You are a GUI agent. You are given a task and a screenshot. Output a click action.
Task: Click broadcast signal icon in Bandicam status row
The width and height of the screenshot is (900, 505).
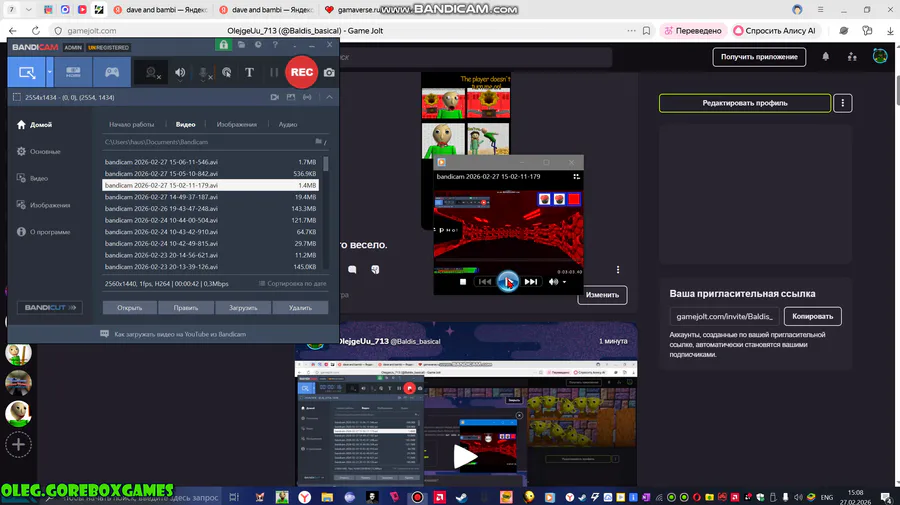(x=308, y=98)
